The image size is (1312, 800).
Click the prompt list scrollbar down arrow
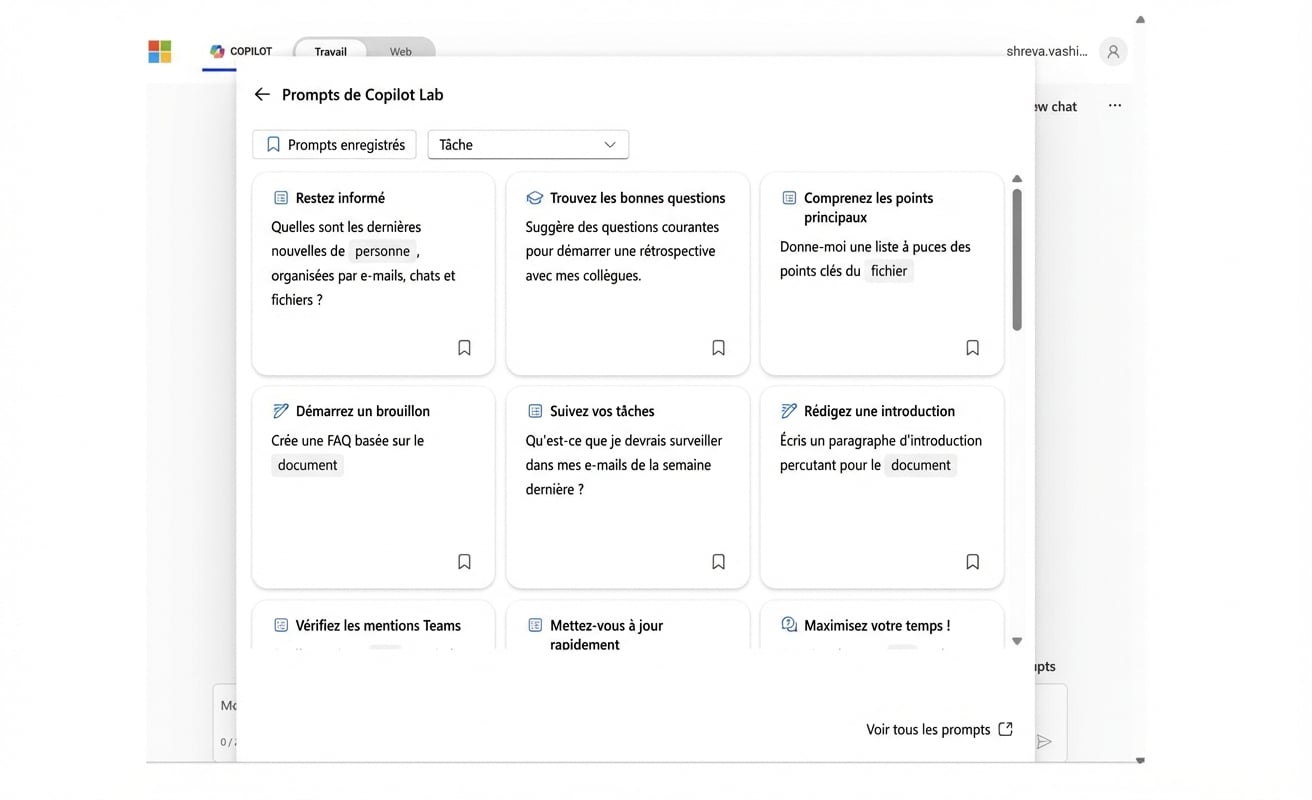pos(1017,641)
